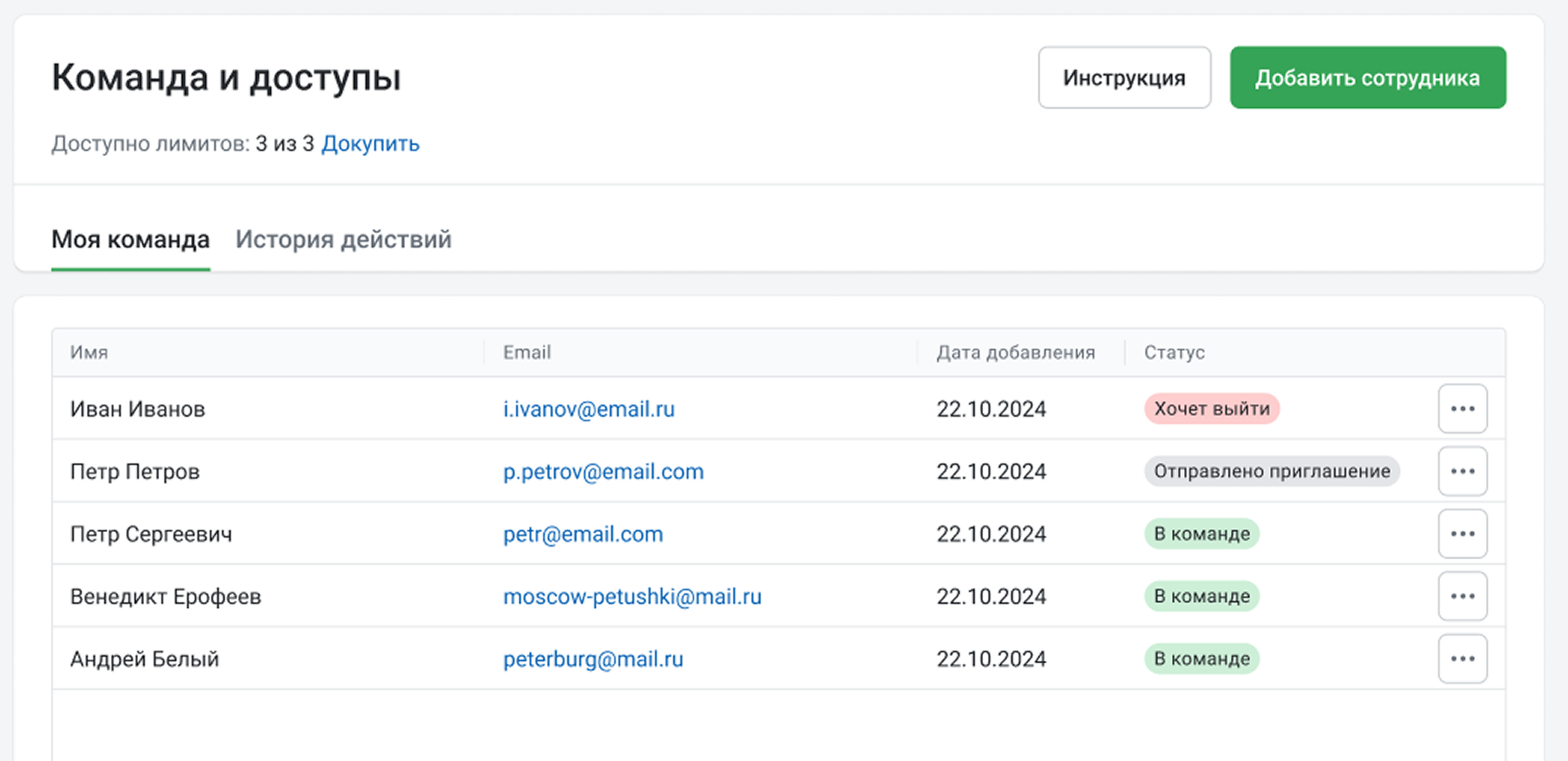Viewport: 1568px width, 761px height.
Task: Follow the Докупить limits link
Action: (x=370, y=143)
